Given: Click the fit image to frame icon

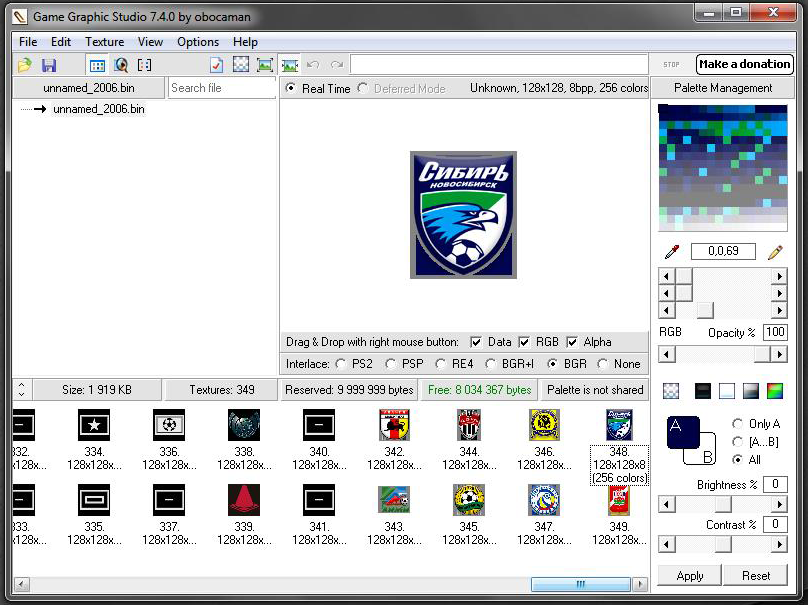Looking at the screenshot, I should coord(265,65).
